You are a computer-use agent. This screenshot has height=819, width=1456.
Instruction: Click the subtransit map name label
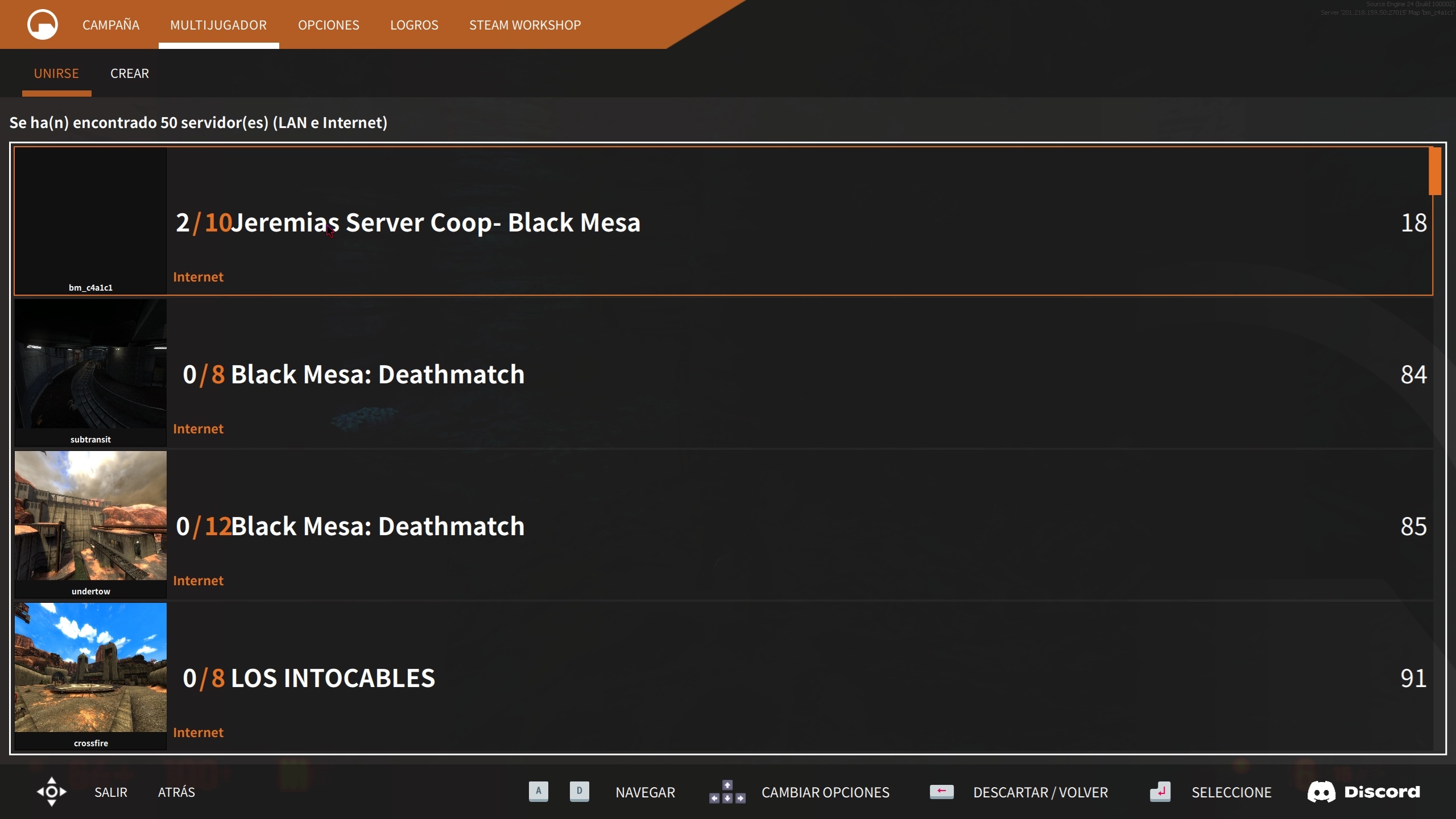click(x=90, y=440)
